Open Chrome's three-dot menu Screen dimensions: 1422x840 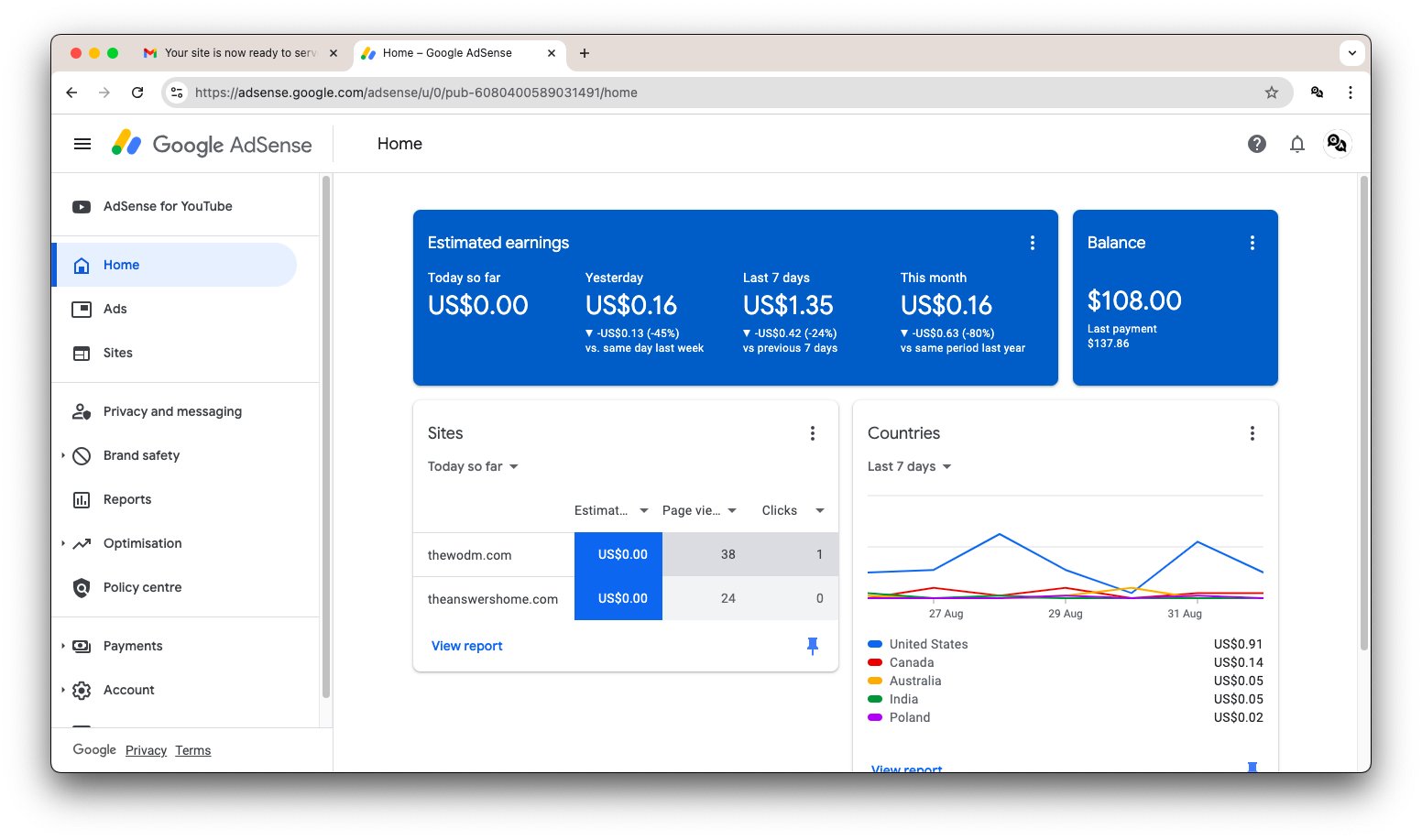coord(1351,93)
